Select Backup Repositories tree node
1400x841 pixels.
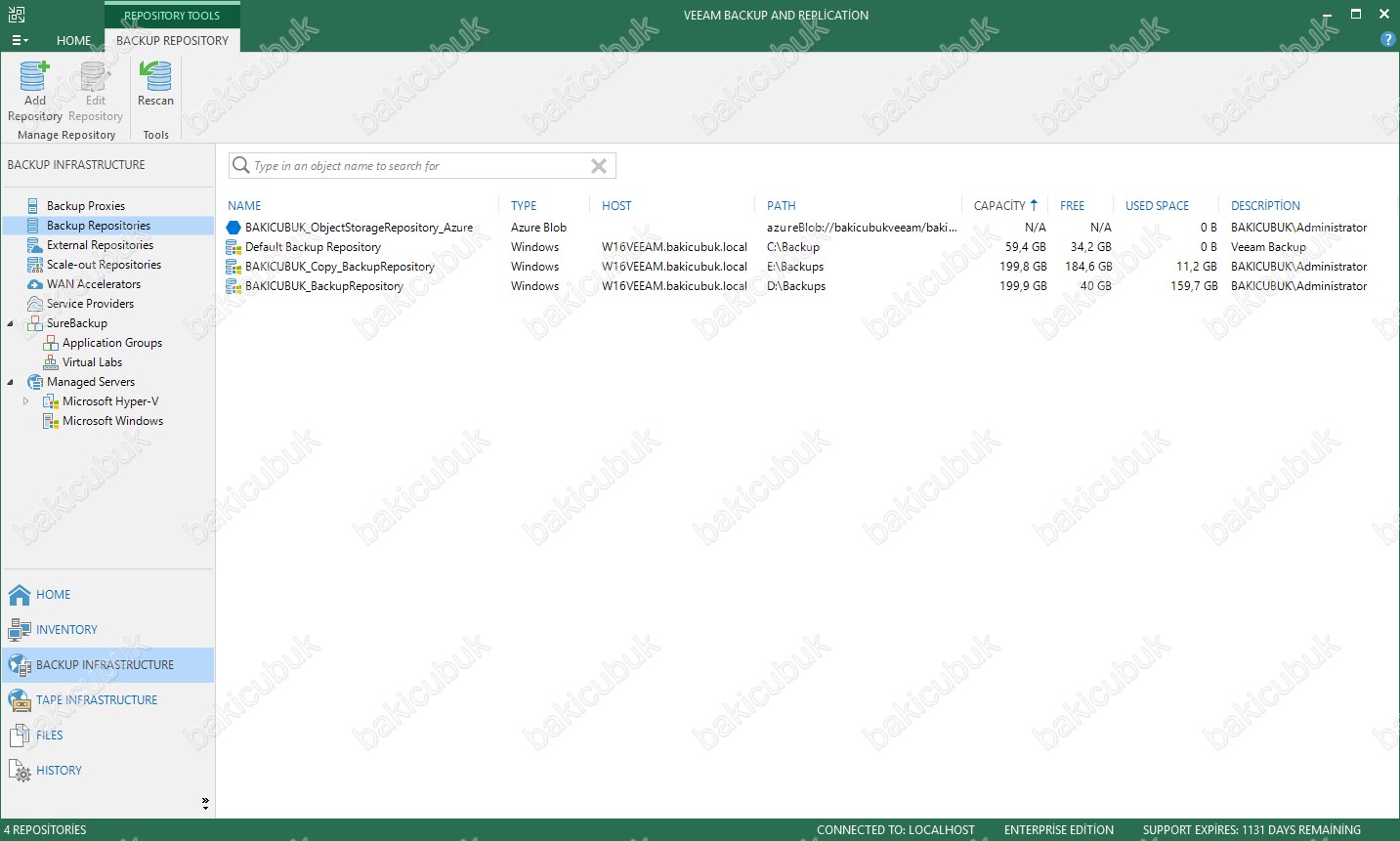tap(99, 226)
